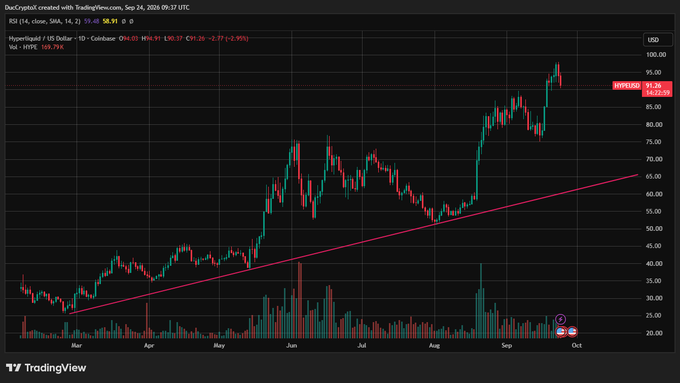Screen dimensions: 680x383
Task: Click the Mar label on the time axis
Action: coord(76,346)
